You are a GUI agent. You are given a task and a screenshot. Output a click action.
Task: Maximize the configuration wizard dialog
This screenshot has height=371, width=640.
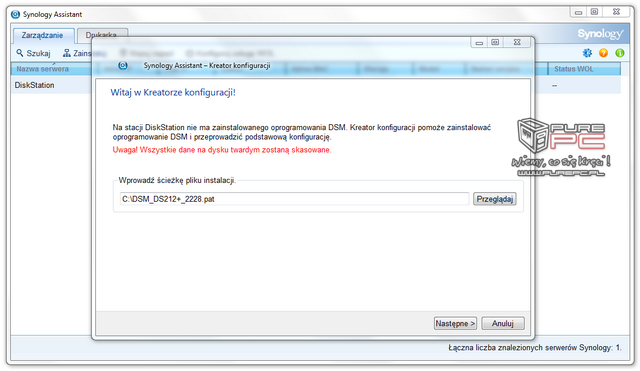(496, 42)
